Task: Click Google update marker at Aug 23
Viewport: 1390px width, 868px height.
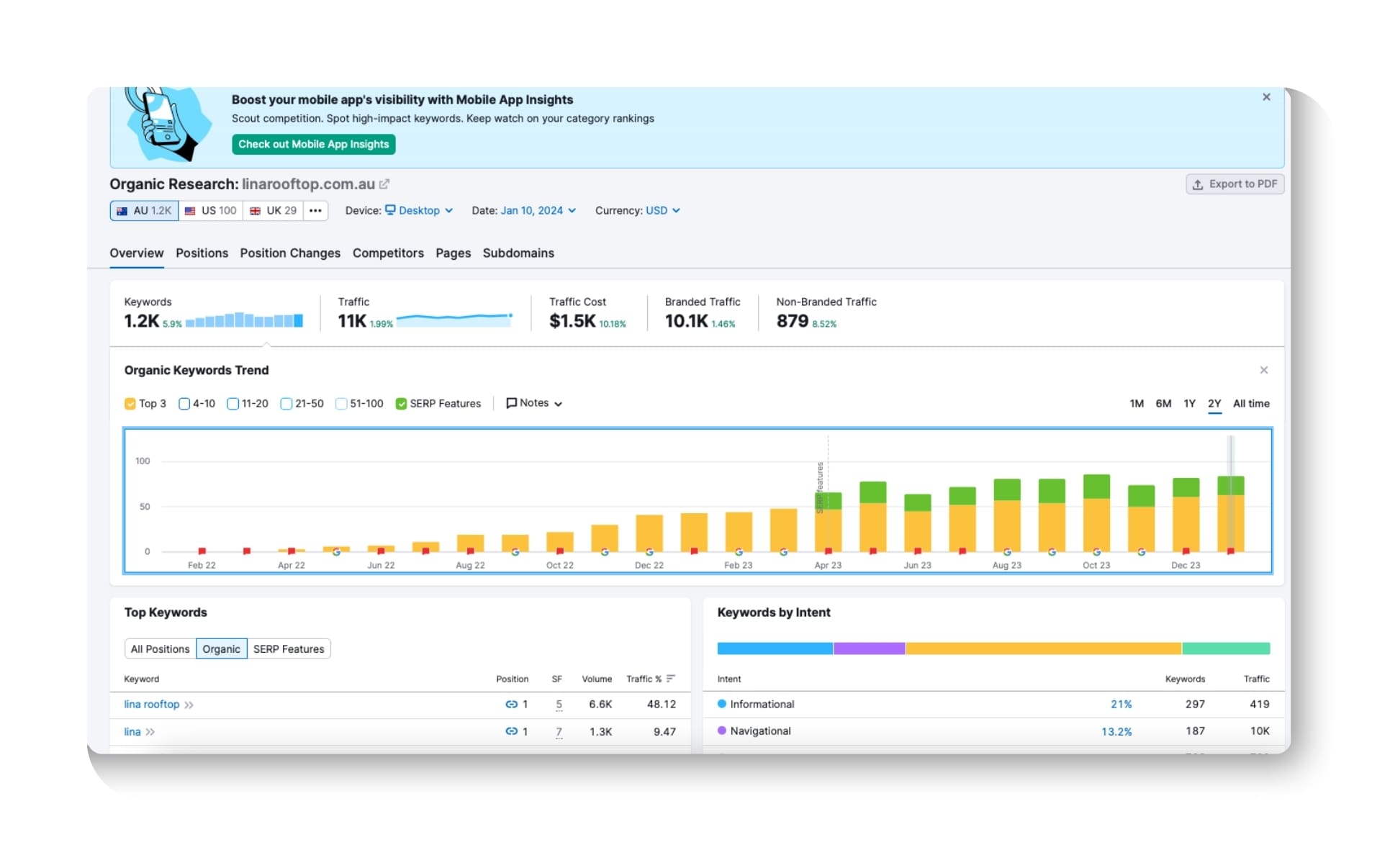Action: pyautogui.click(x=1006, y=552)
